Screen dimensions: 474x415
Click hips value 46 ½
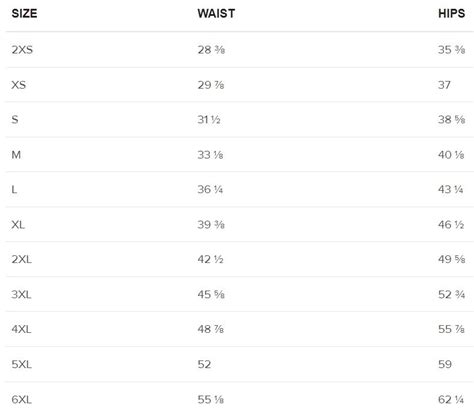tap(451, 225)
